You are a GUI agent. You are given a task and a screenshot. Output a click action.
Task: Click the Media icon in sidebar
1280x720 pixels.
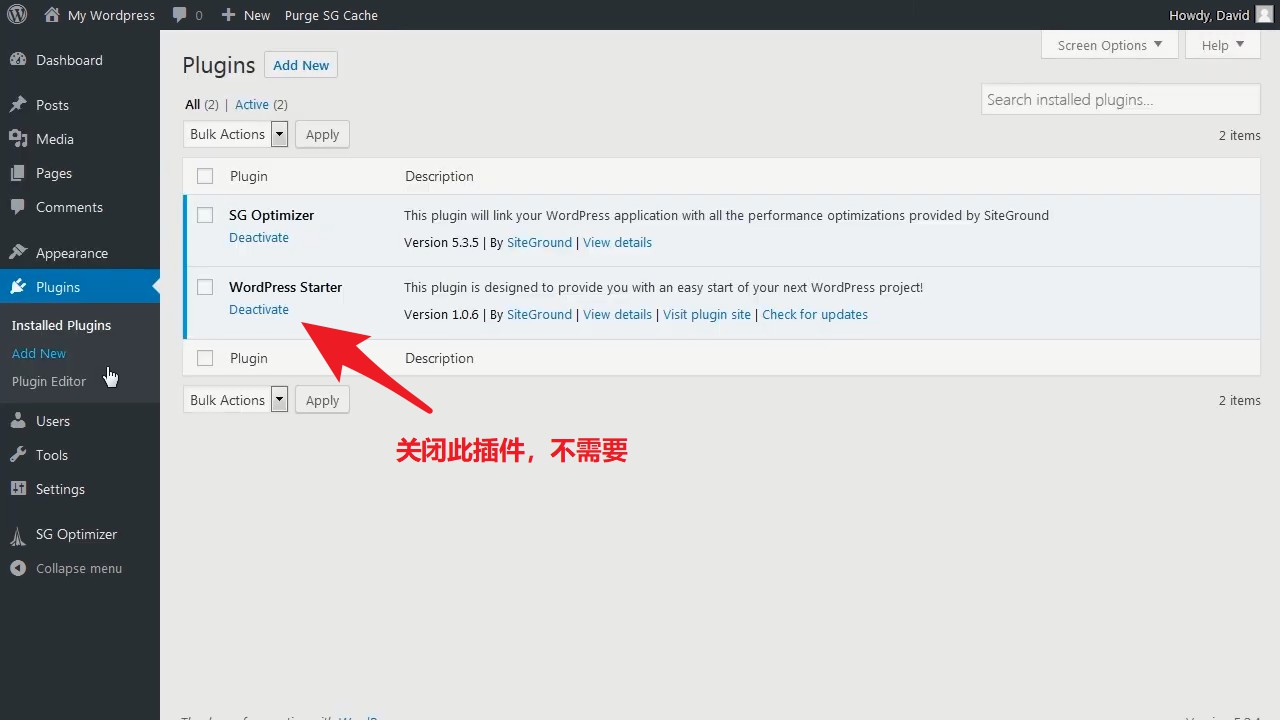[18, 139]
